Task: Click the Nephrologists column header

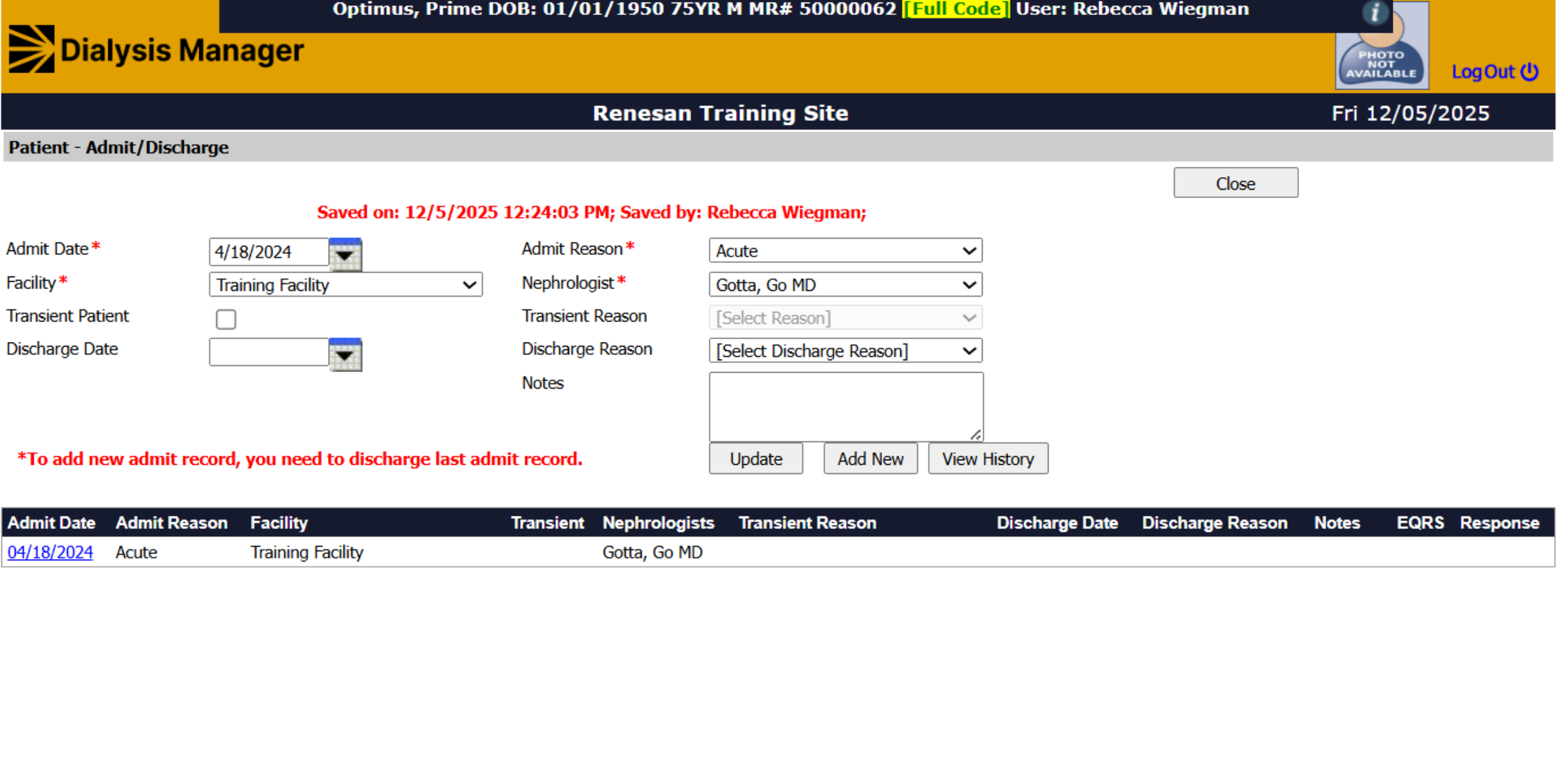Action: [658, 523]
